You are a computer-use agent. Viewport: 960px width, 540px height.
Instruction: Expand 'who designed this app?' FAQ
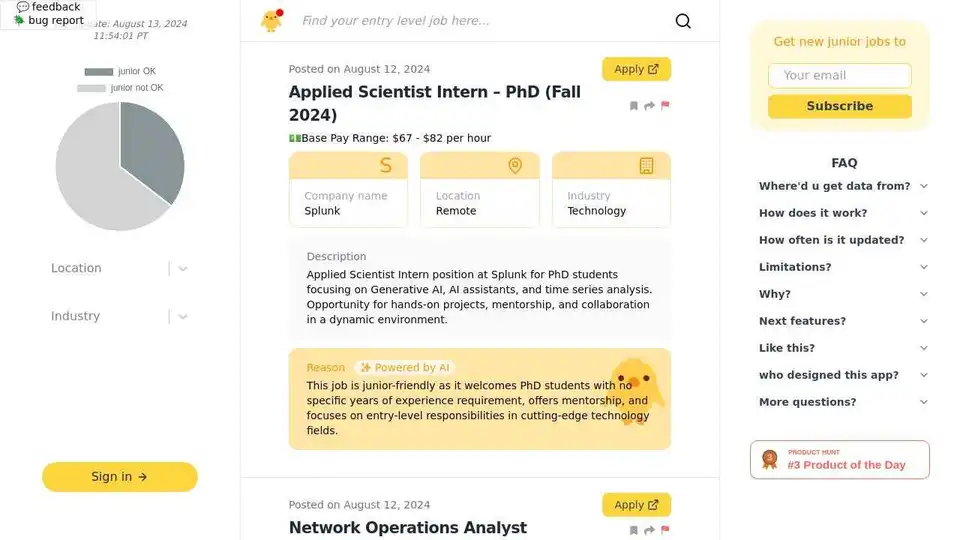843,375
